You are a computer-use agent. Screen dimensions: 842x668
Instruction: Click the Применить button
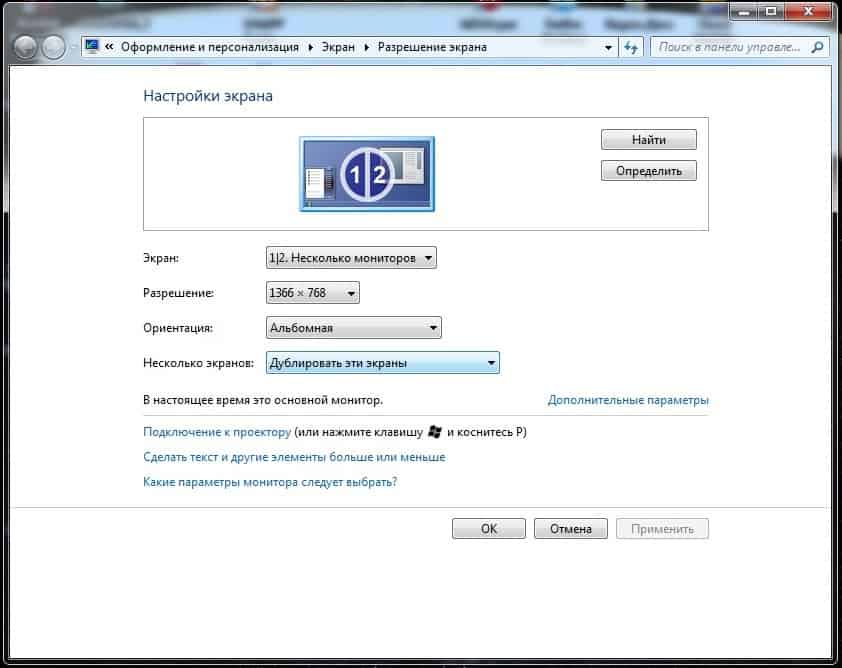[x=662, y=528]
